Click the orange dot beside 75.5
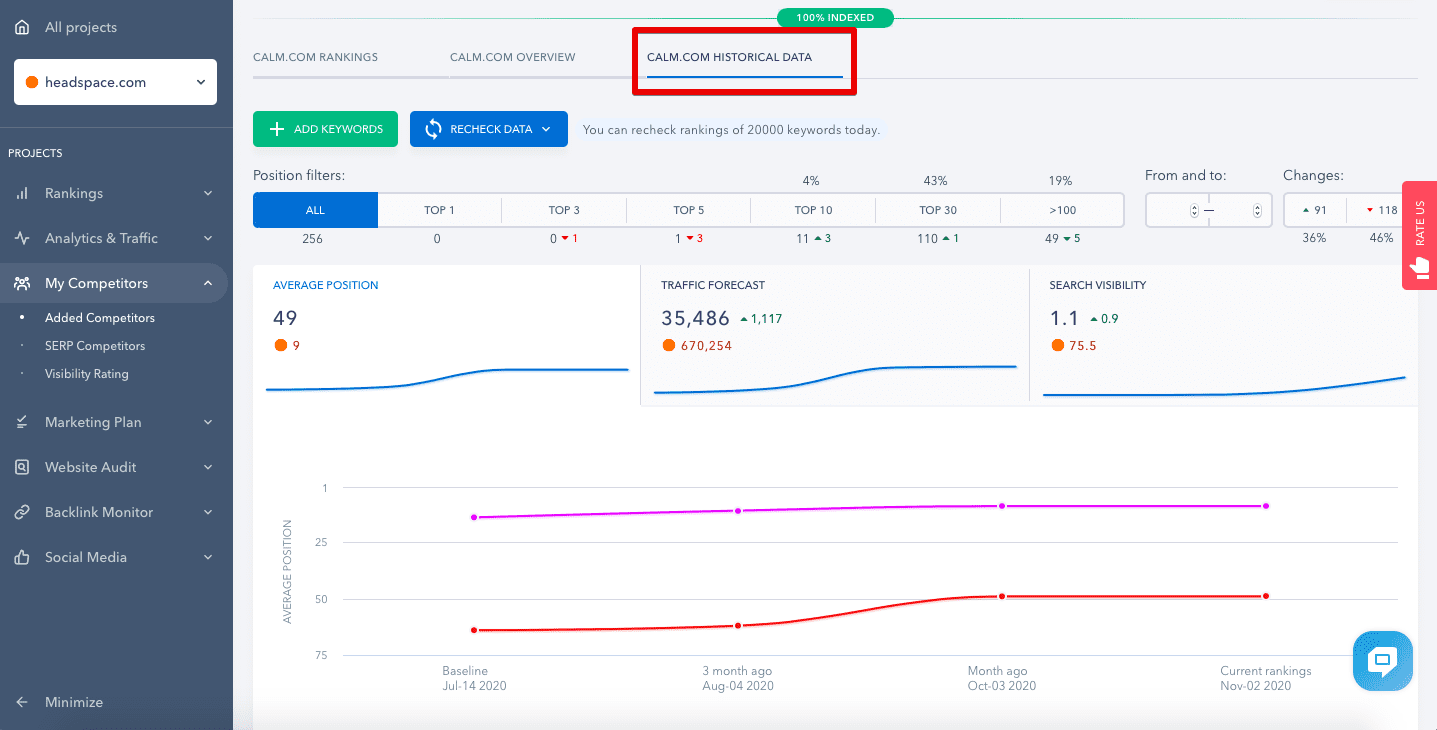The height and width of the screenshot is (730, 1437). [x=1056, y=346]
